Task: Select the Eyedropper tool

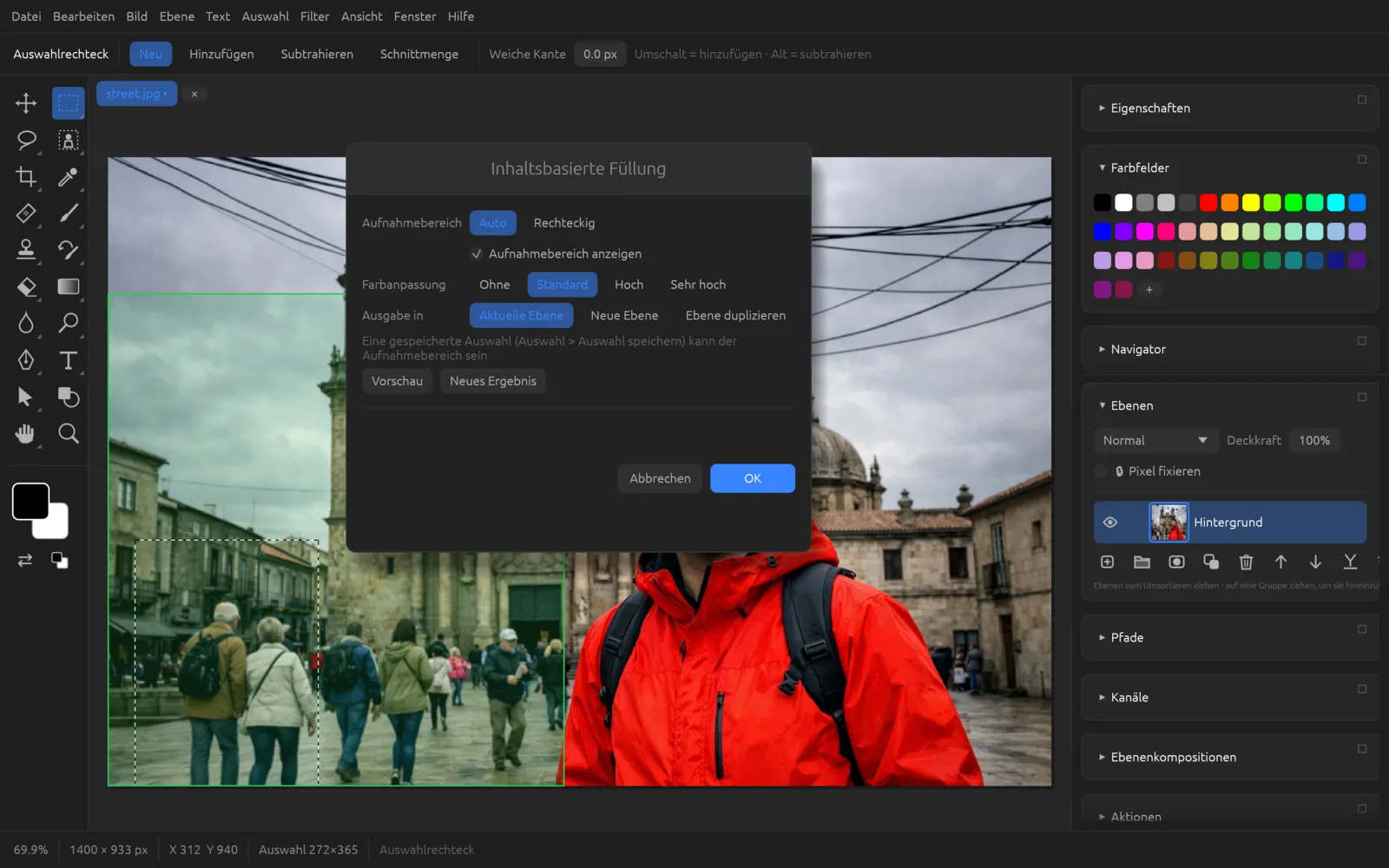Action: 68,177
